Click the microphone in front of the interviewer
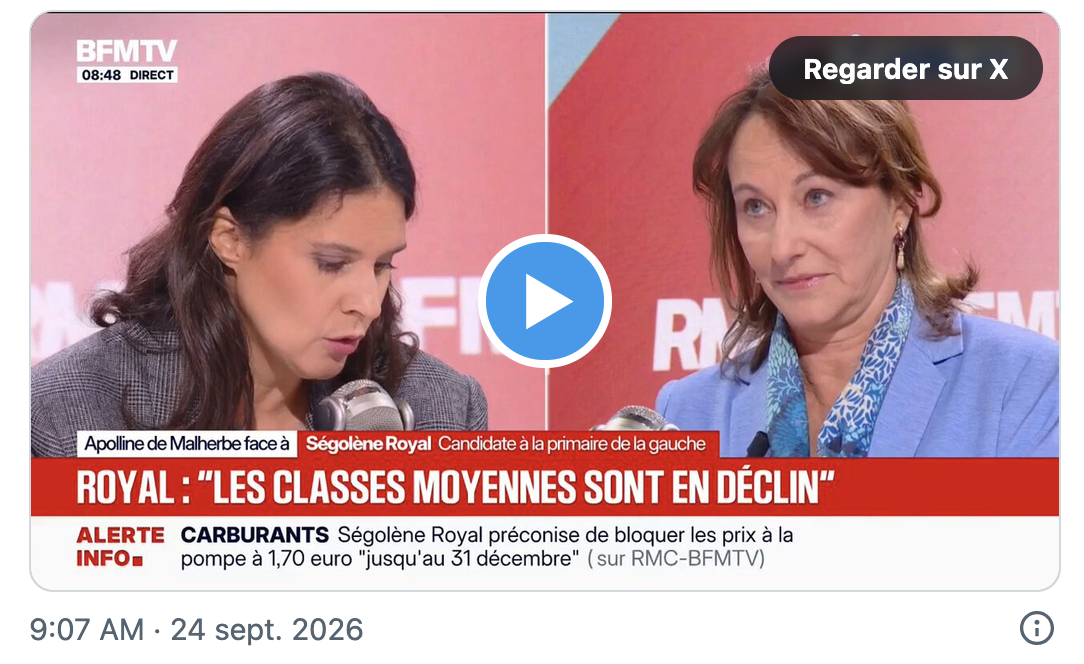 [365, 406]
